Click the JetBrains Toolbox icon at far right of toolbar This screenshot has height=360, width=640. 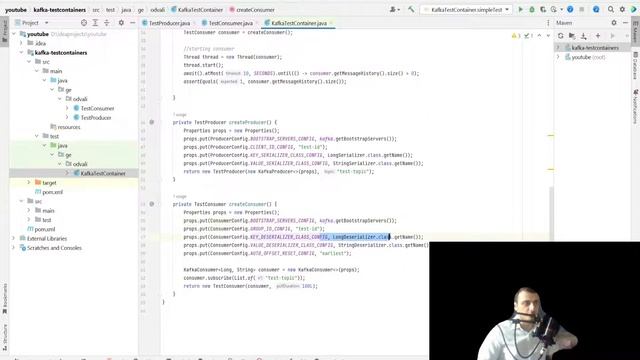coord(634,9)
